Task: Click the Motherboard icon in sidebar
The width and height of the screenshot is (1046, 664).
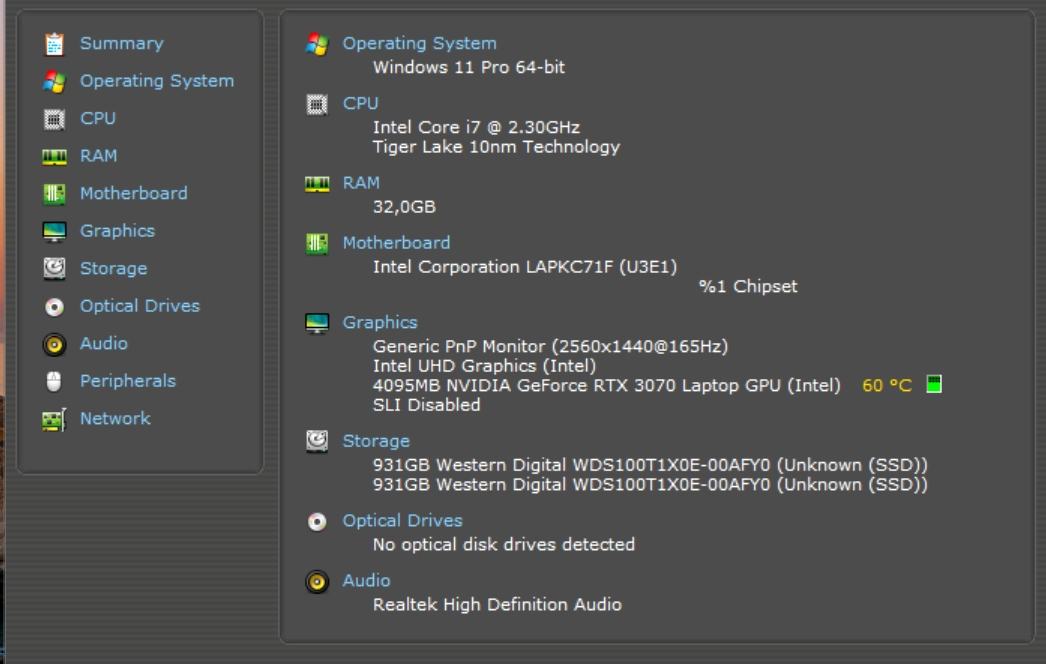Action: pos(54,194)
